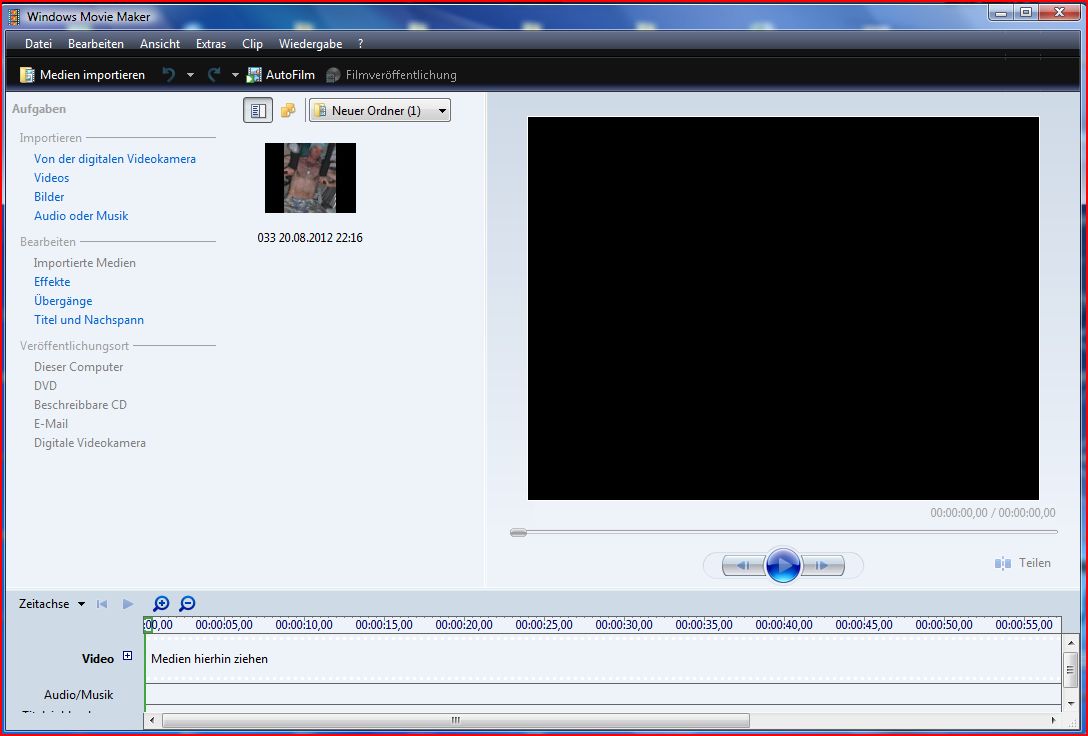Viewport: 1088px width, 736px height.
Task: Click the Undo arrow icon
Action: pyautogui.click(x=169, y=75)
